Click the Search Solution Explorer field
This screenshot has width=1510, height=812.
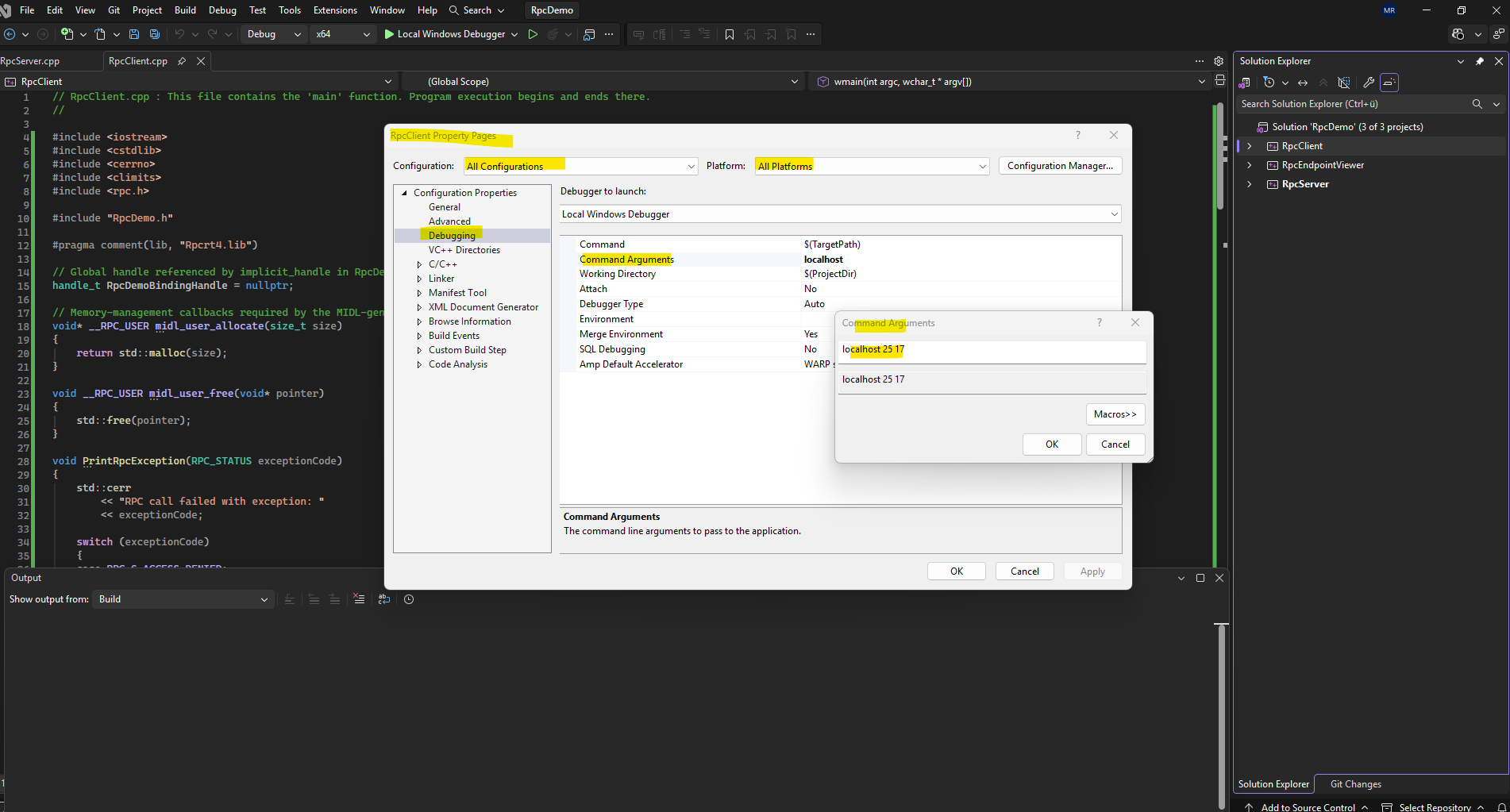tap(1354, 104)
